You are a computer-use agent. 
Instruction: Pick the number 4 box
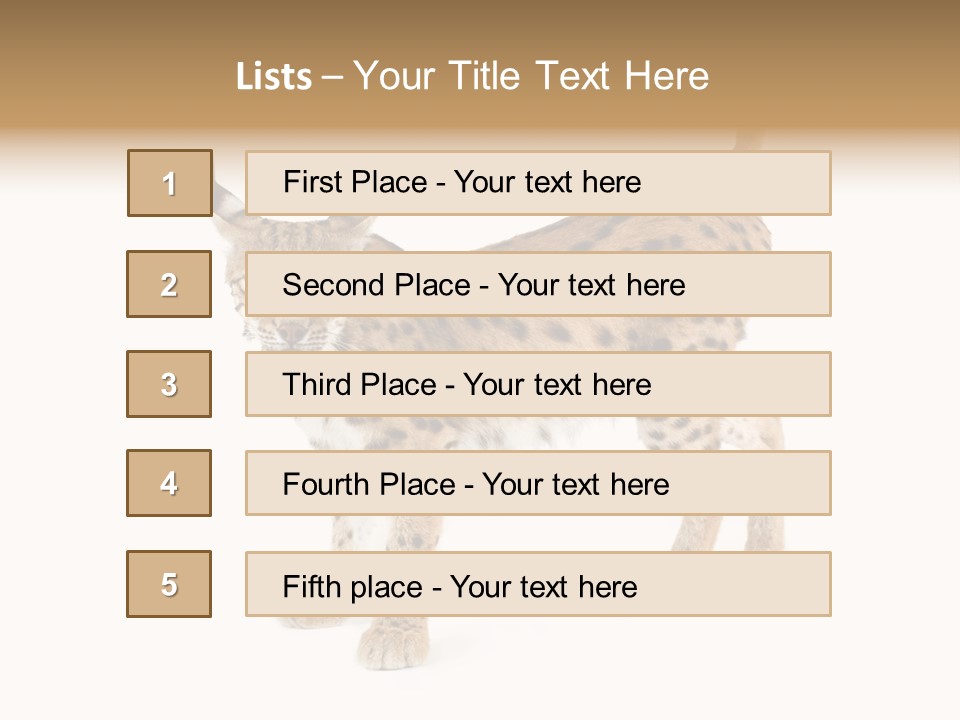[169, 483]
